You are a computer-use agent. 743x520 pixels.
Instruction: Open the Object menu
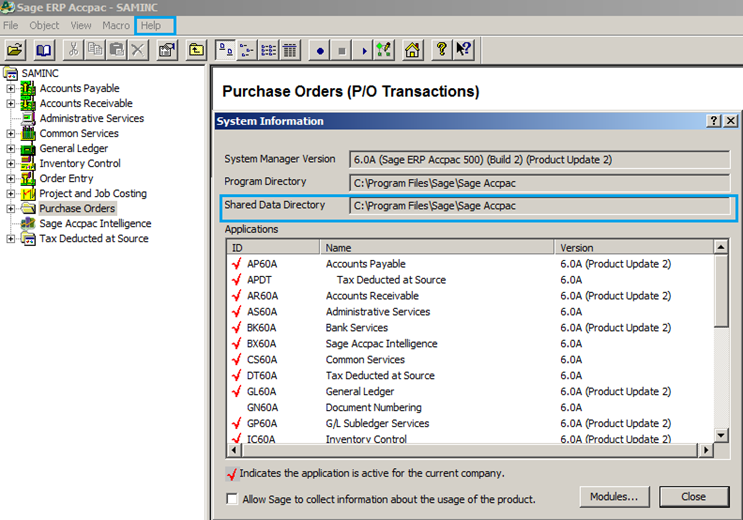pos(44,26)
